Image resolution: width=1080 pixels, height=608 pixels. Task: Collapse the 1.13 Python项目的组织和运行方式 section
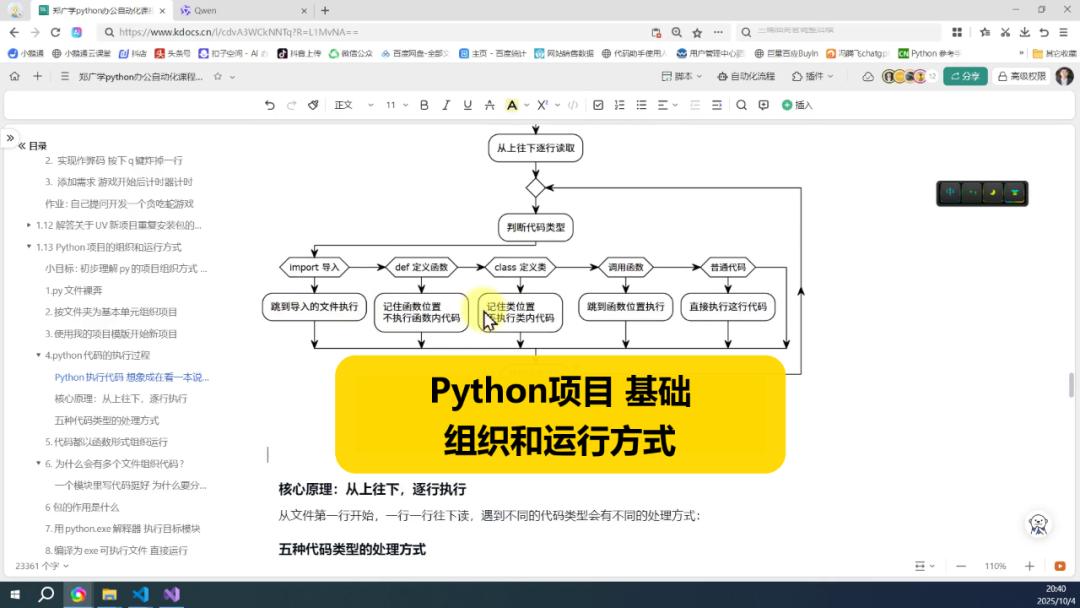[29, 247]
